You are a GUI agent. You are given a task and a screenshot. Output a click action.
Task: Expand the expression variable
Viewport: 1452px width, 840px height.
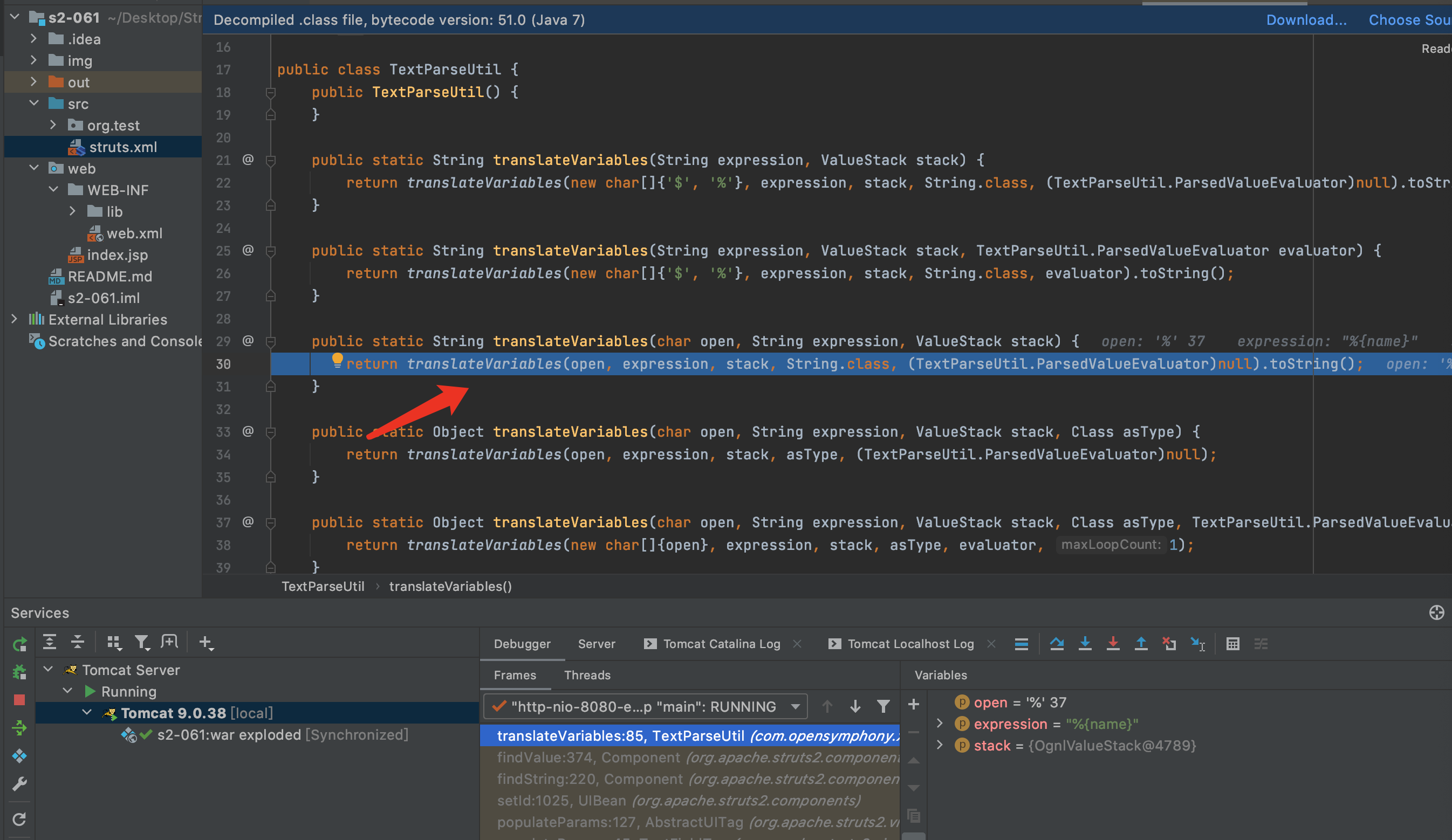[940, 724]
